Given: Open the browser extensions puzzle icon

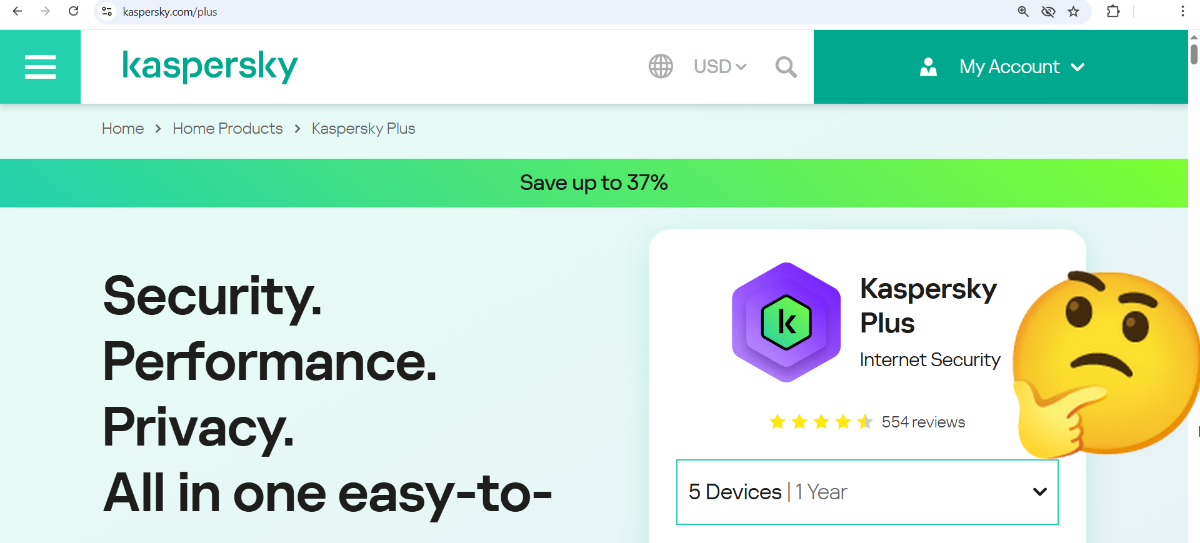Looking at the screenshot, I should (1113, 12).
